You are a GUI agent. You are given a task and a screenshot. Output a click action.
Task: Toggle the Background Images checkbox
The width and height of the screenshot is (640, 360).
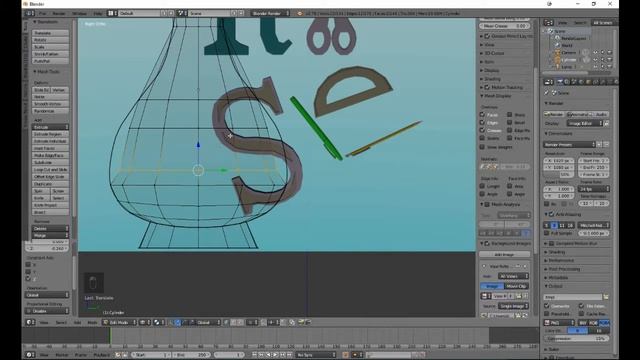click(x=487, y=244)
